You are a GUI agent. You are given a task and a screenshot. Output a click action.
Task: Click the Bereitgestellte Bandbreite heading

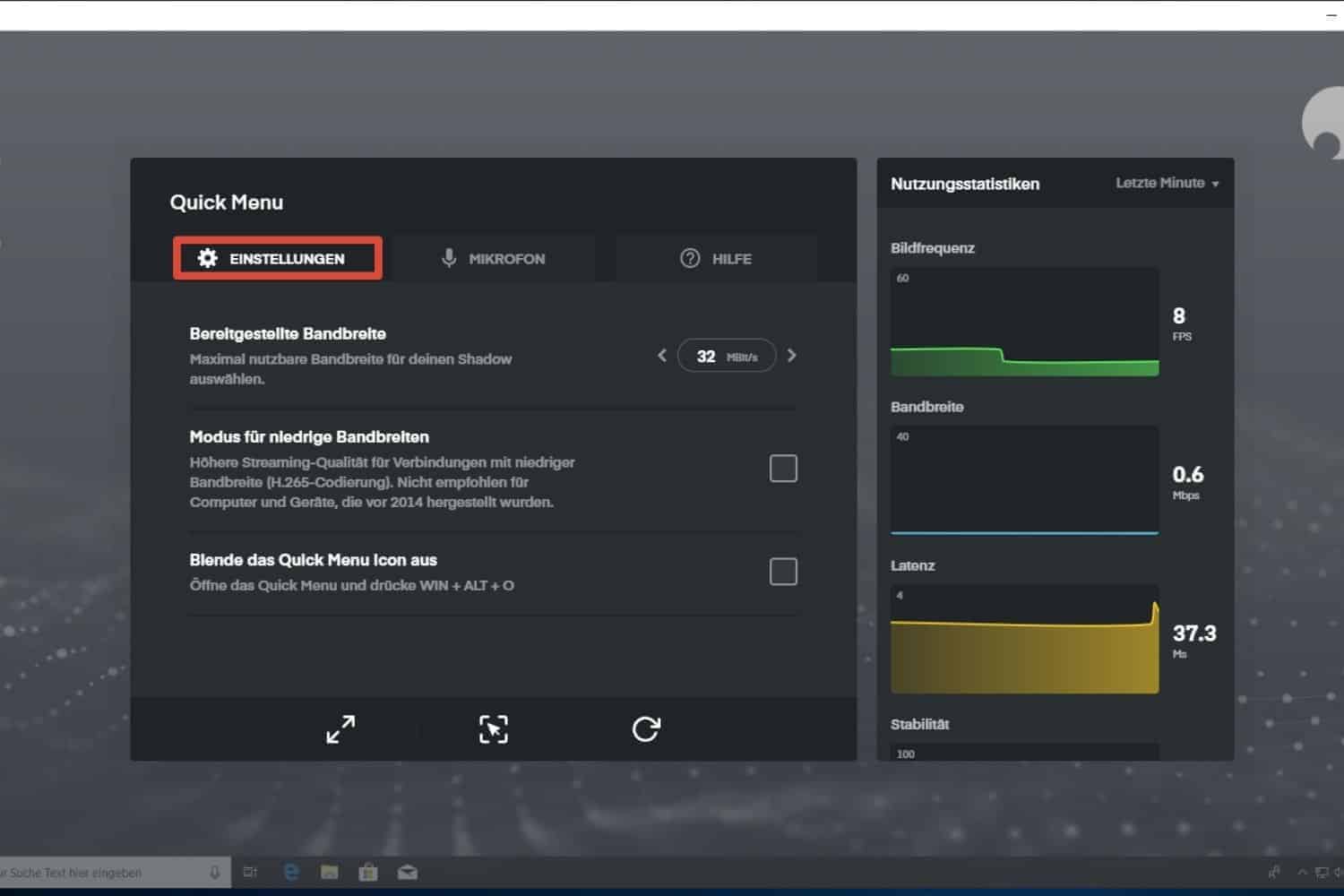pos(288,333)
